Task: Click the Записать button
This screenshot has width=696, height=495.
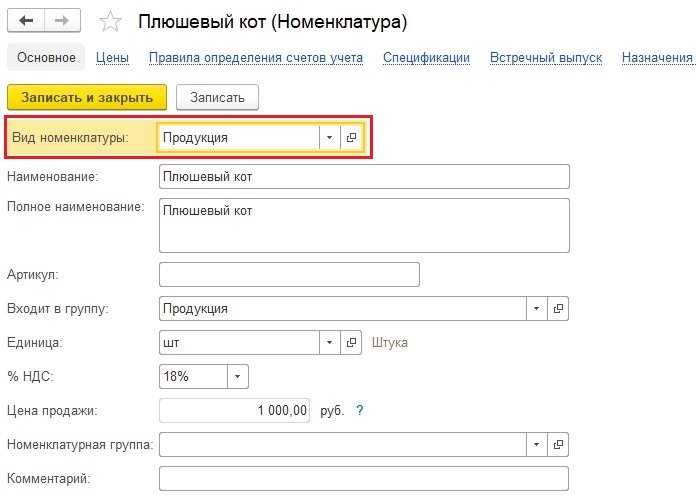Action: point(218,97)
